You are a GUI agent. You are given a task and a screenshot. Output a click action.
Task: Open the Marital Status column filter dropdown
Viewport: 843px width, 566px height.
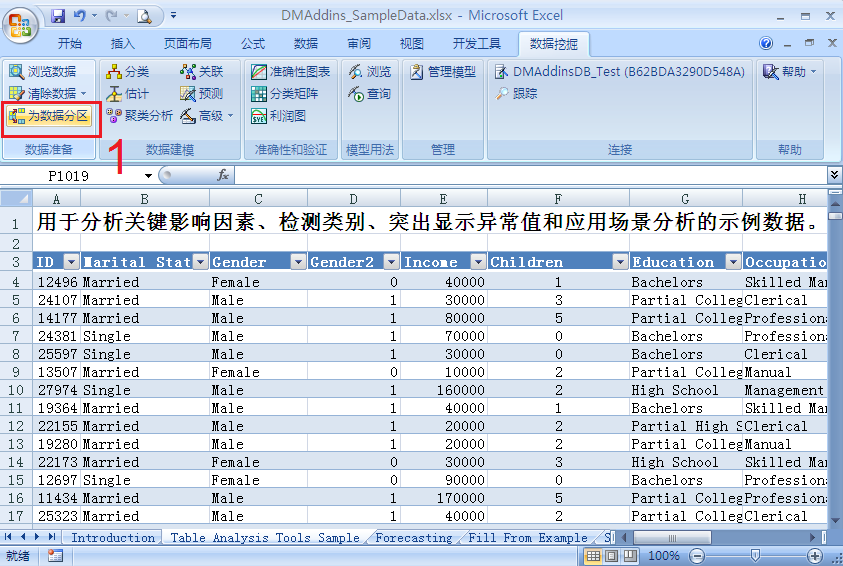[x=200, y=262]
